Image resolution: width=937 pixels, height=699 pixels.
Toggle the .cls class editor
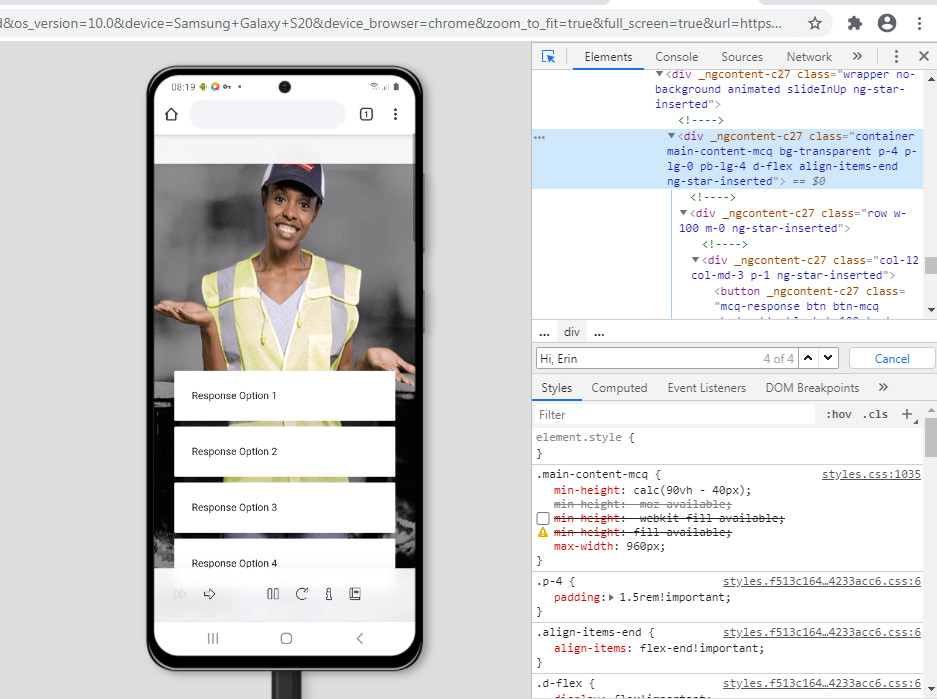[x=875, y=414]
